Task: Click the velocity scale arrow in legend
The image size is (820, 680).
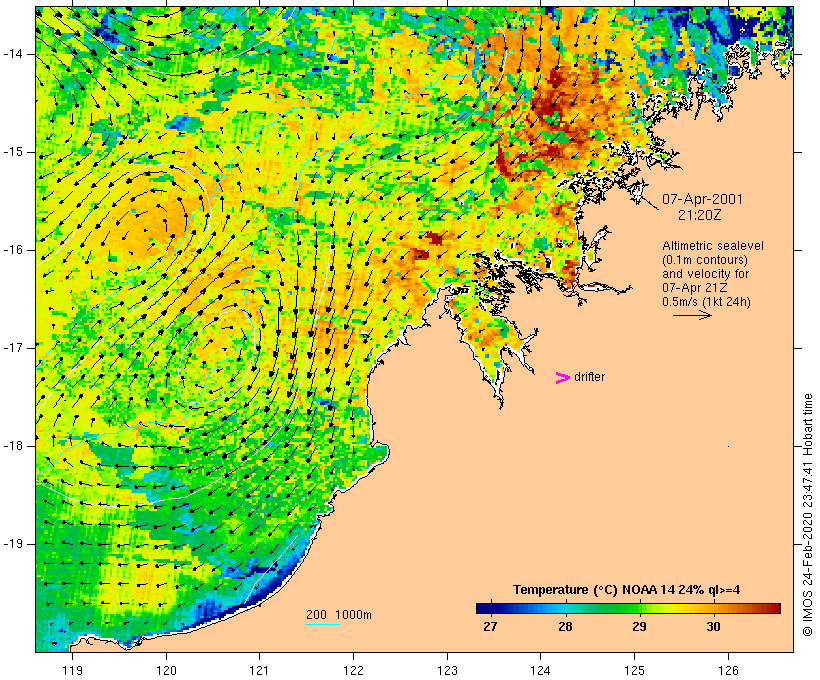Action: [692, 315]
